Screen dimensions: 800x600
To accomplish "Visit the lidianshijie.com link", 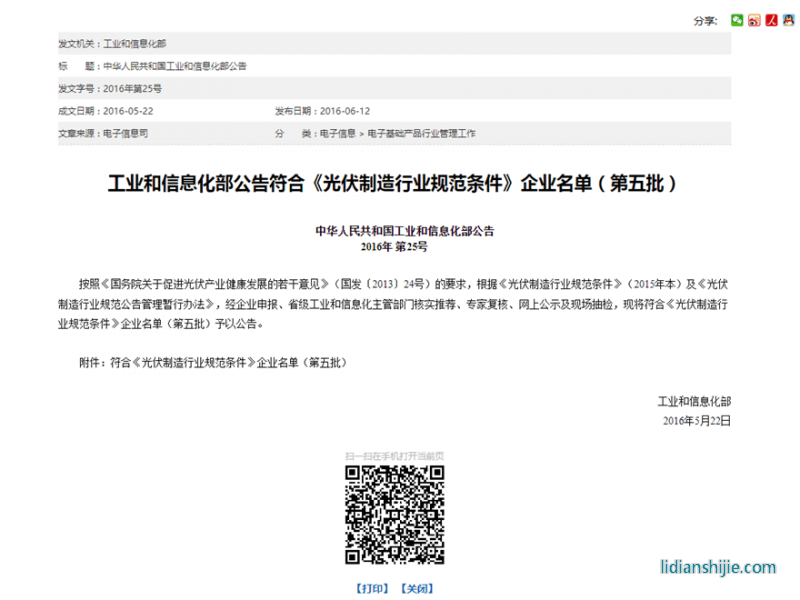I will pyautogui.click(x=718, y=566).
